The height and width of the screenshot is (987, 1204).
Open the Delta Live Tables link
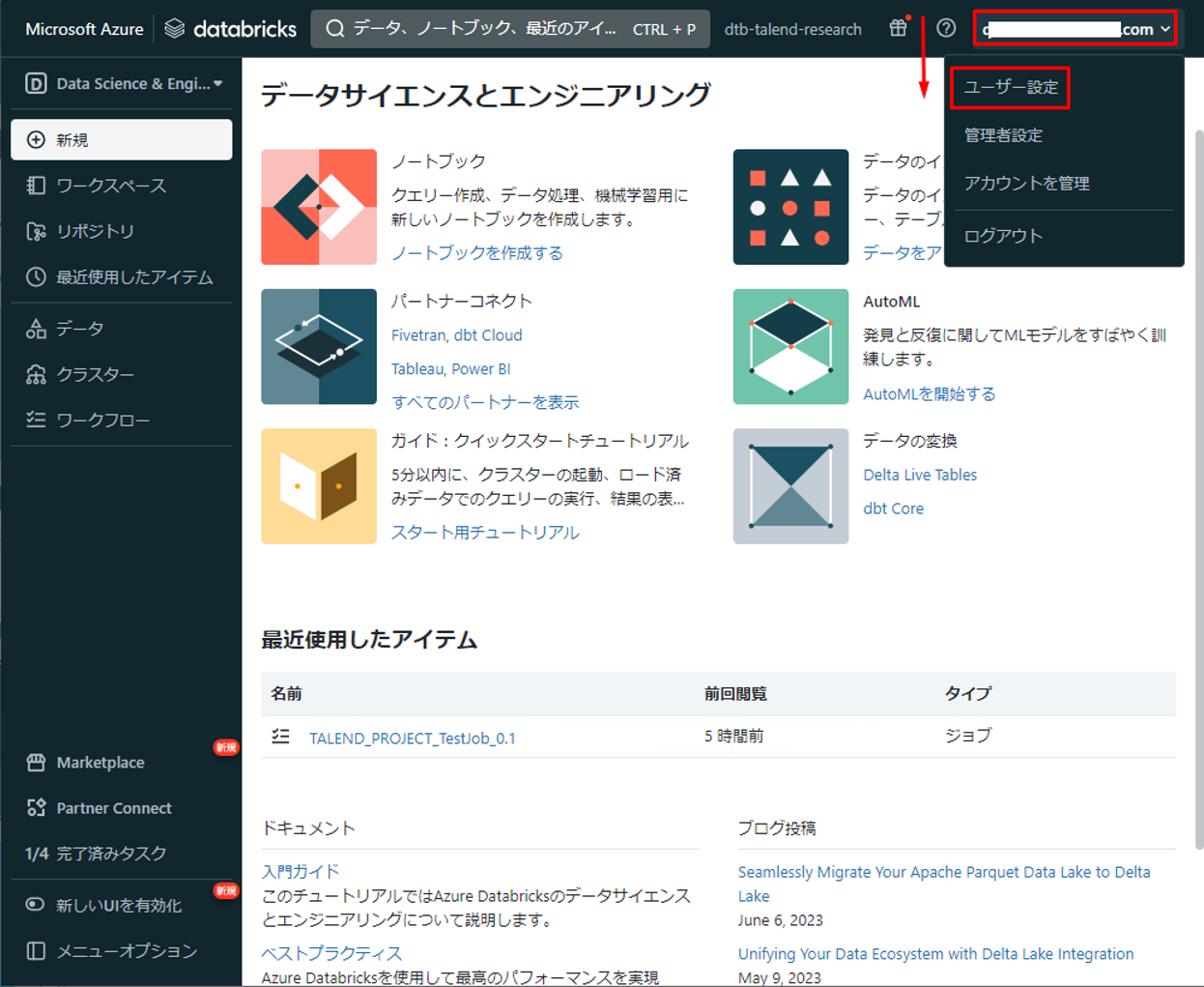pos(920,475)
